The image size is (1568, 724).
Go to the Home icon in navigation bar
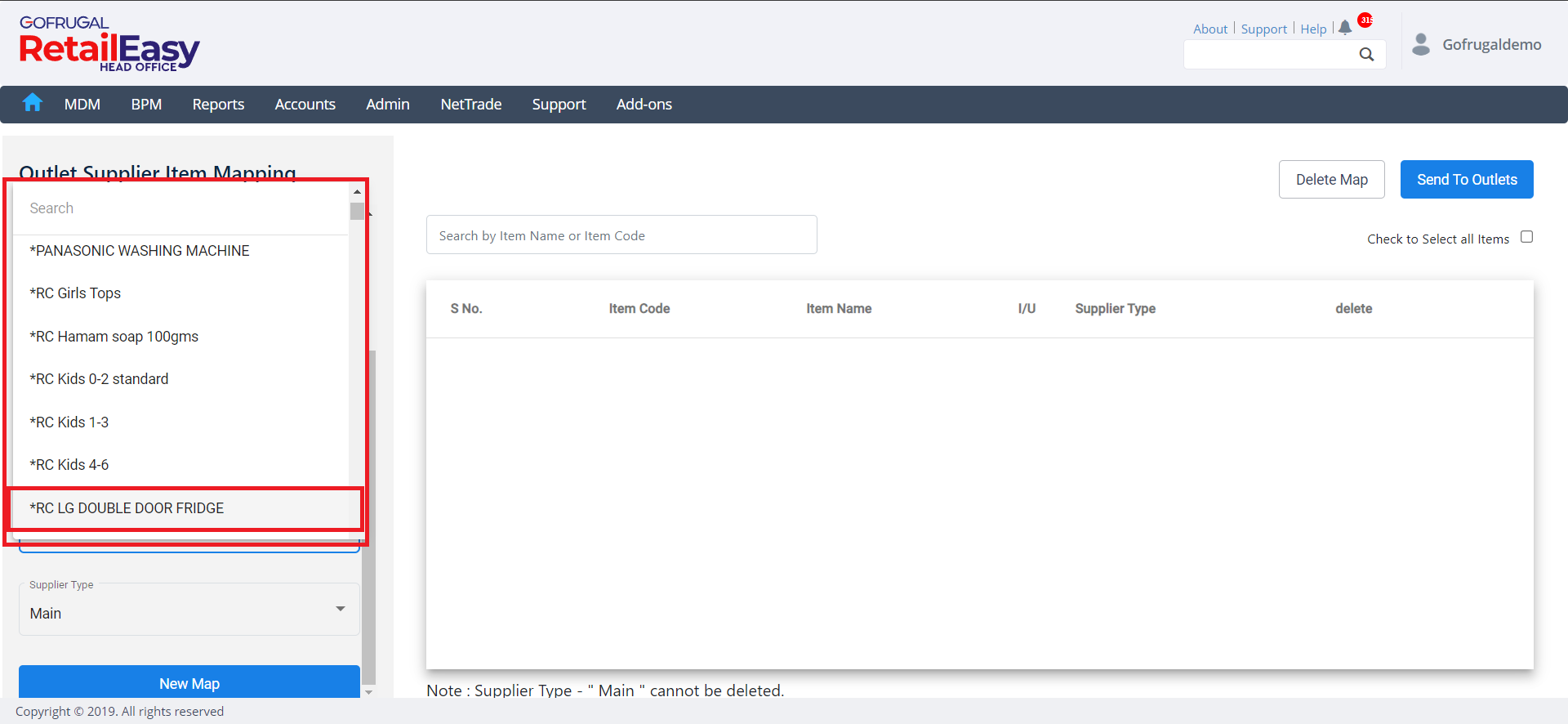tap(33, 103)
